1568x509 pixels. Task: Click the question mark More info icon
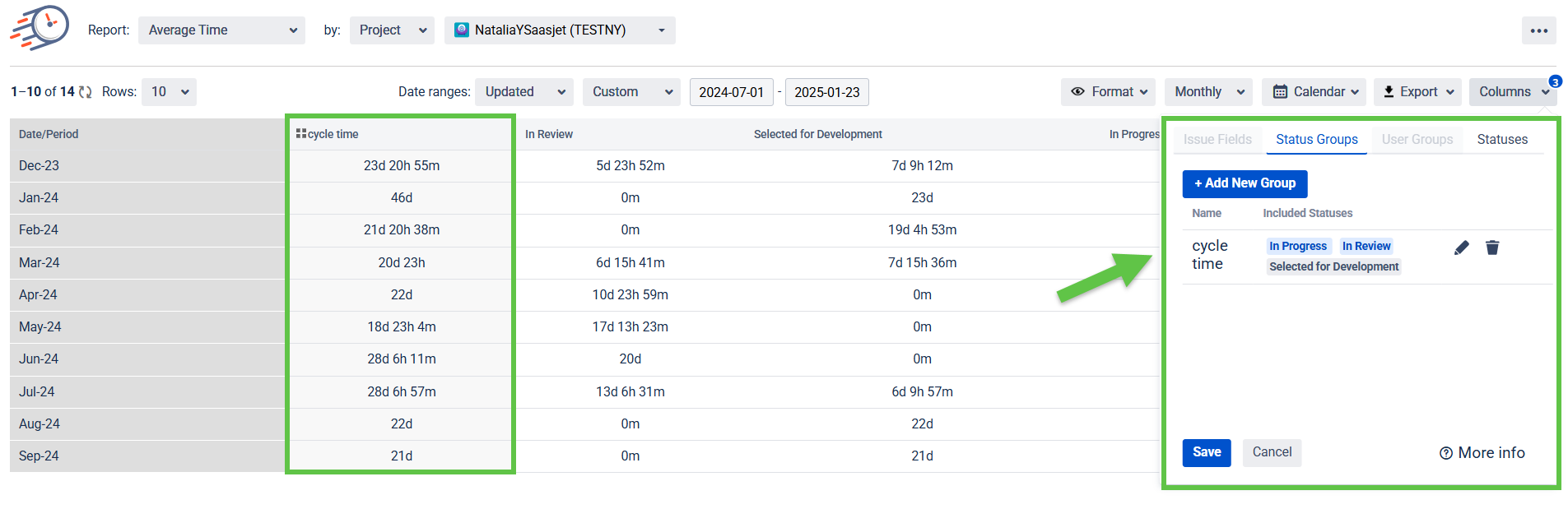pyautogui.click(x=1445, y=453)
